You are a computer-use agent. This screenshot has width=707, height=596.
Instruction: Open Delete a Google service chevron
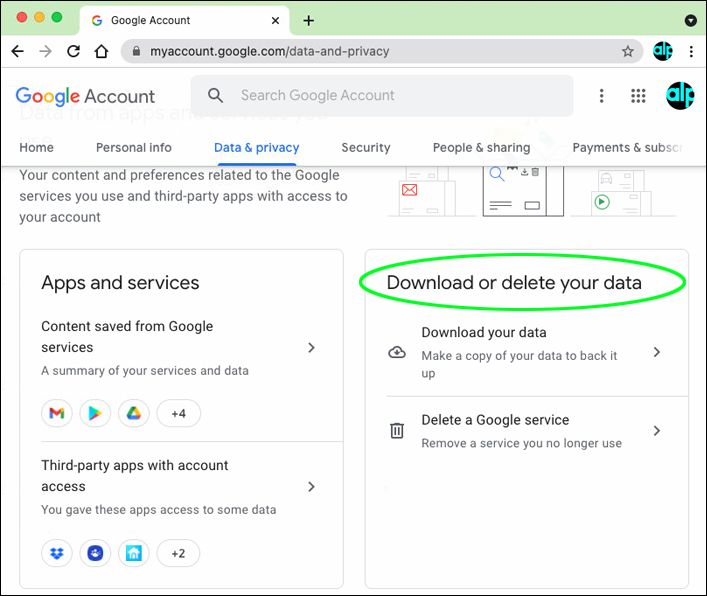[657, 431]
